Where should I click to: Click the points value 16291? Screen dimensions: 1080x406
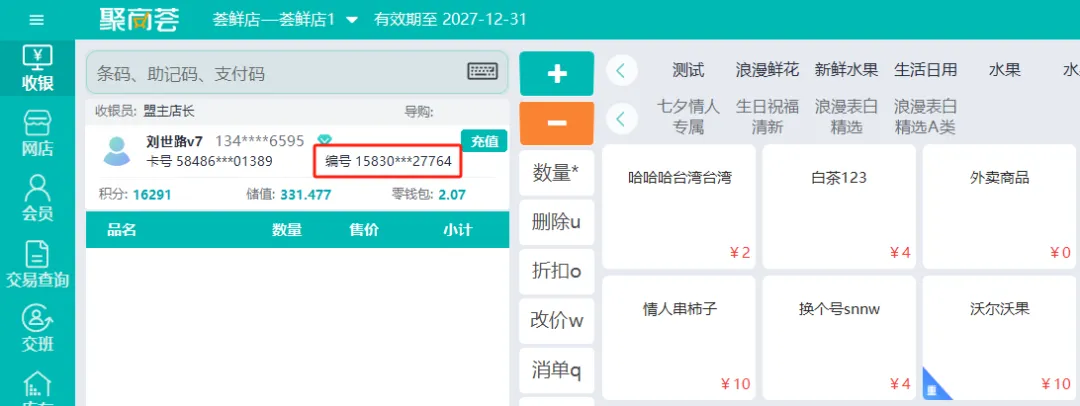pyautogui.click(x=152, y=195)
